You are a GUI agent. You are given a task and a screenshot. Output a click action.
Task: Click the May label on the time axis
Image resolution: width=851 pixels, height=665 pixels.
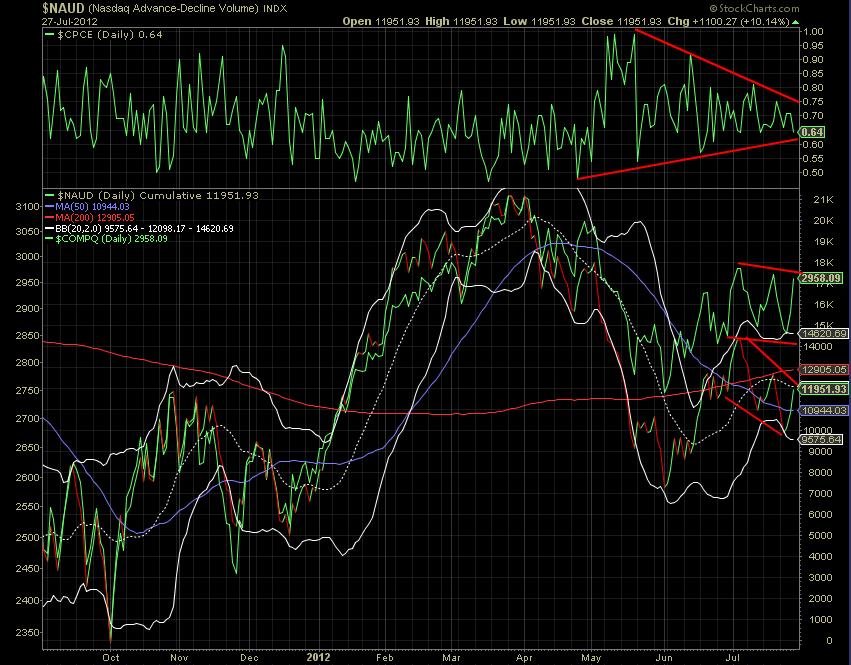(x=591, y=657)
